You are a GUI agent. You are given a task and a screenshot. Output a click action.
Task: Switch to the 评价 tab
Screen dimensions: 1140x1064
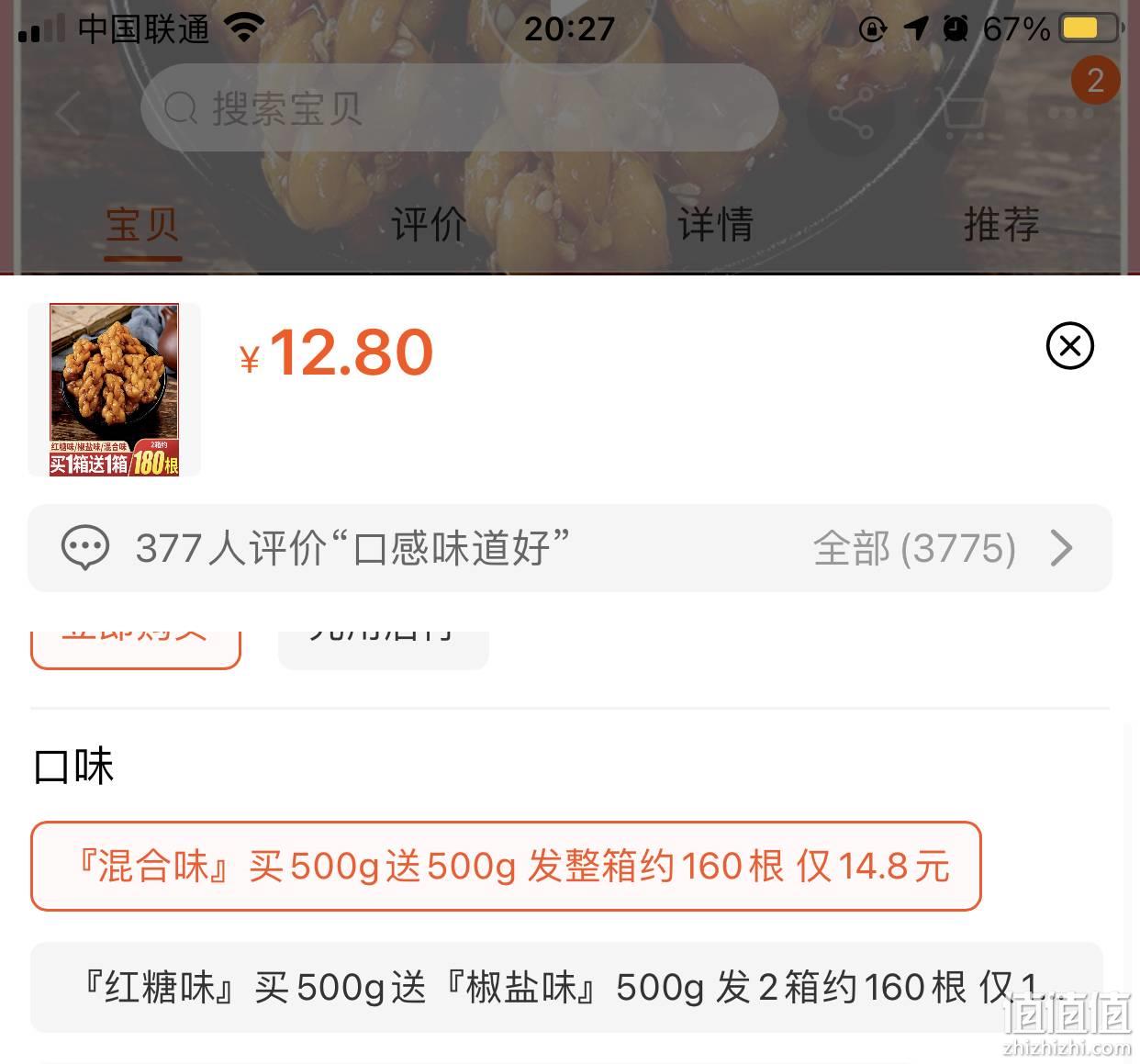pyautogui.click(x=429, y=225)
